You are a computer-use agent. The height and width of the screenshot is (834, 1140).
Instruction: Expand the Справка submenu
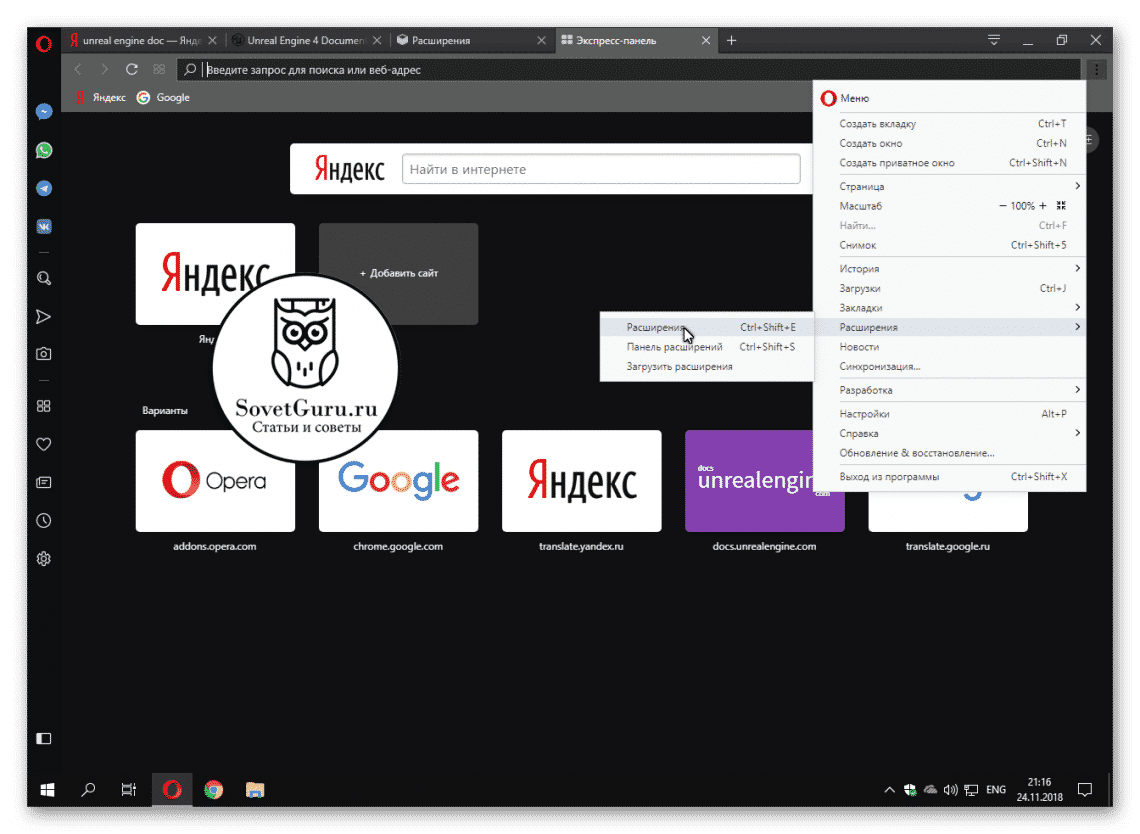point(950,433)
